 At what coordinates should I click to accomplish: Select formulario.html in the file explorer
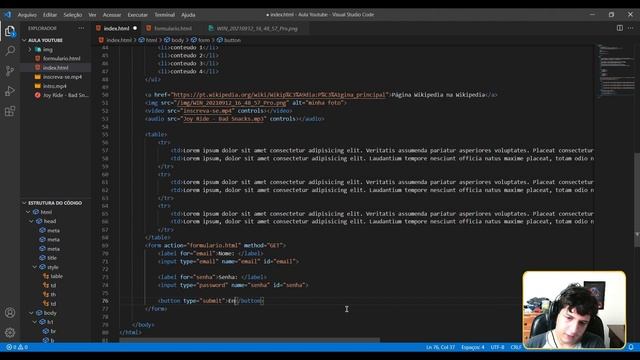click(x=61, y=58)
